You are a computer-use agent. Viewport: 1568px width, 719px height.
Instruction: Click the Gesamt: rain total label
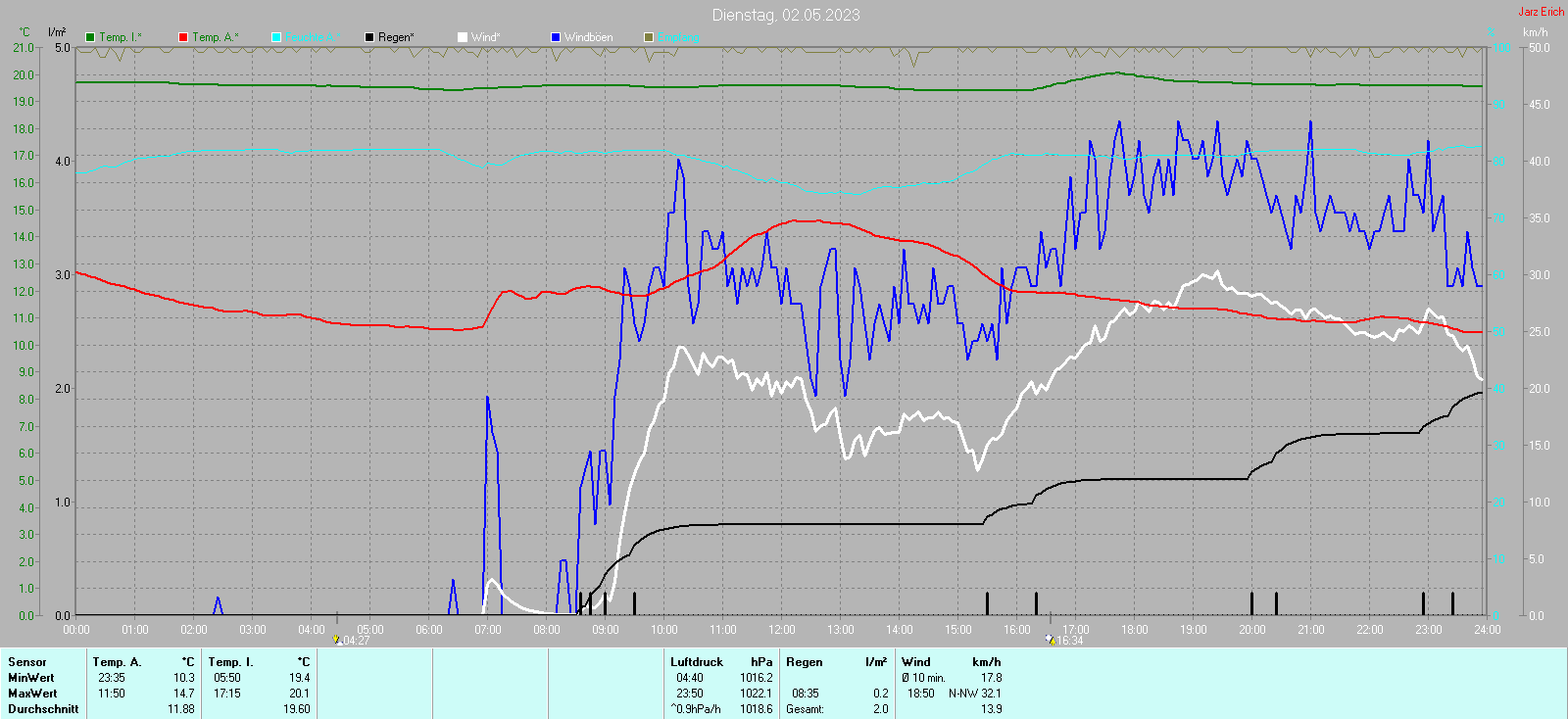pyautogui.click(x=805, y=709)
